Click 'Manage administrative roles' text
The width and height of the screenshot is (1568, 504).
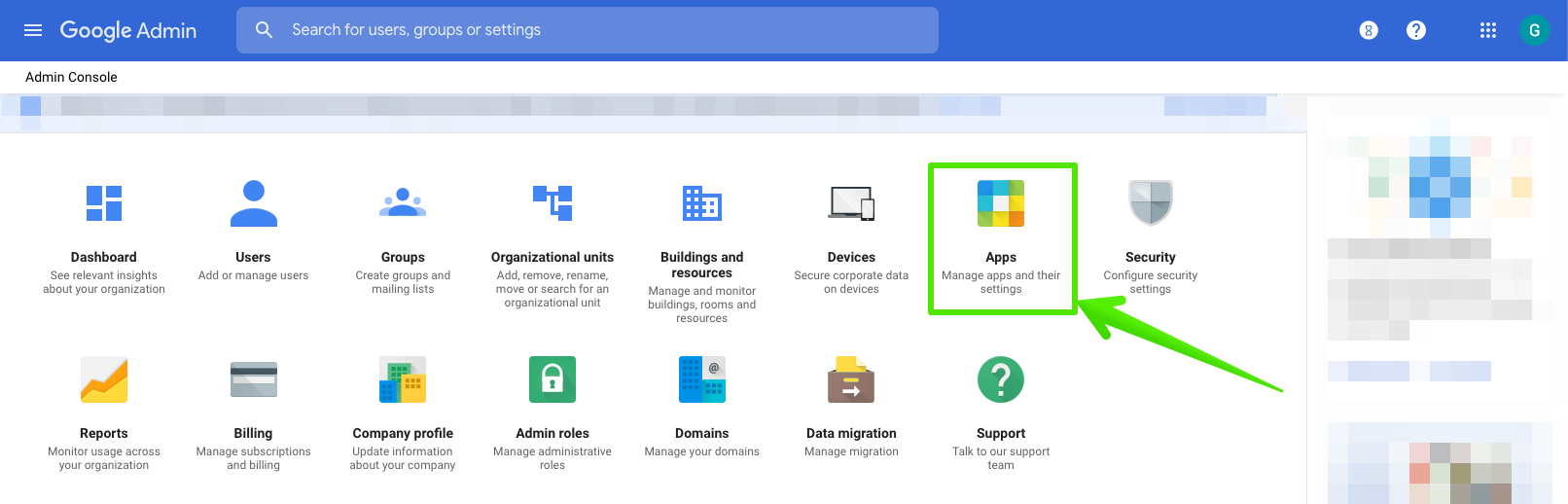pyautogui.click(x=552, y=458)
